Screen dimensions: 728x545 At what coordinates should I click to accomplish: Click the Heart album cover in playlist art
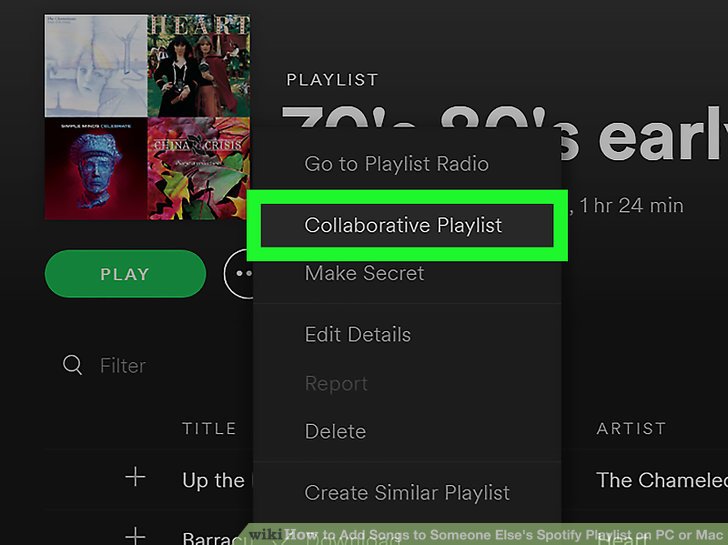198,65
